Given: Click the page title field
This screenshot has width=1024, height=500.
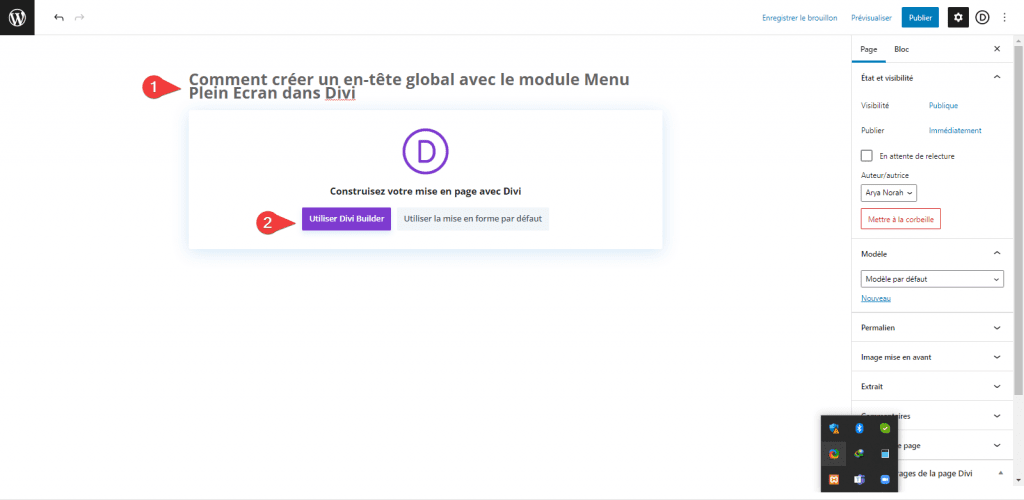Looking at the screenshot, I should [x=409, y=87].
